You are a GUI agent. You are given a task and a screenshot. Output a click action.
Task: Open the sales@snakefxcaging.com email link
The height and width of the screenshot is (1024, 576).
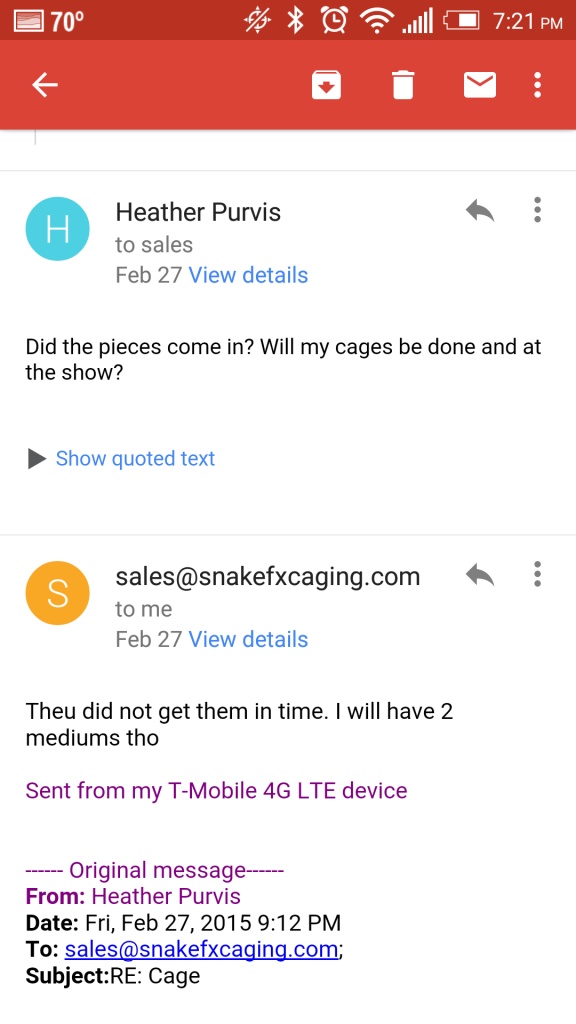pos(201,949)
